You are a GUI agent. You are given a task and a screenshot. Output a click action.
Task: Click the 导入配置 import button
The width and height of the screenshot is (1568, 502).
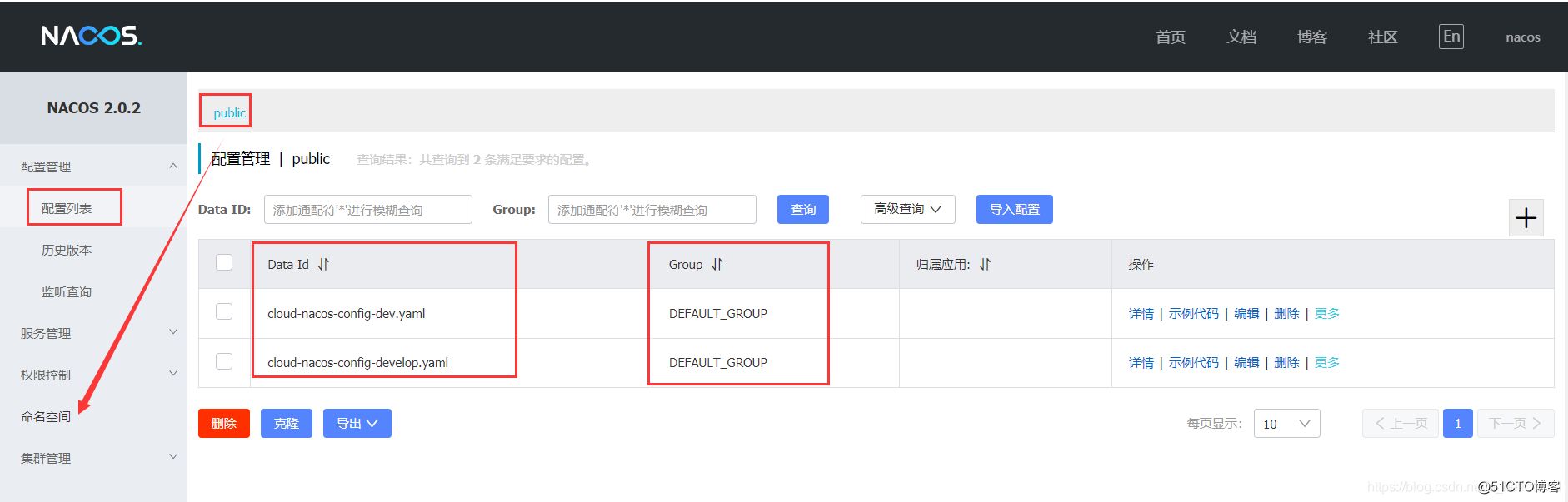(x=1014, y=210)
